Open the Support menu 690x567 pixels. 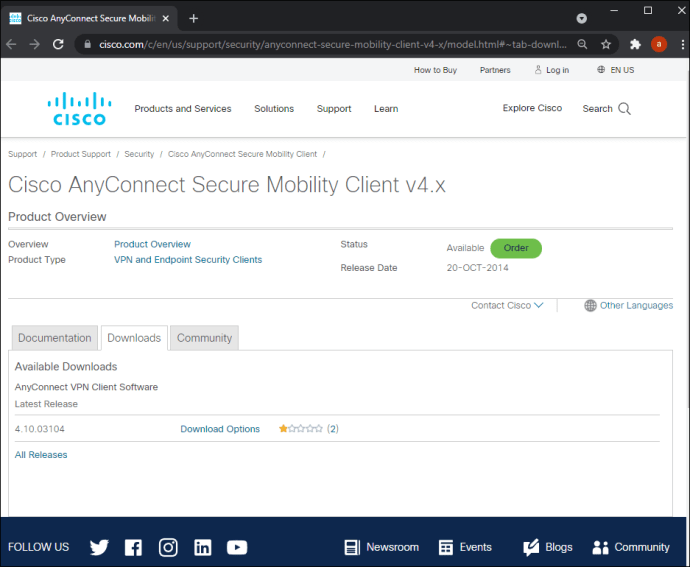pos(334,109)
